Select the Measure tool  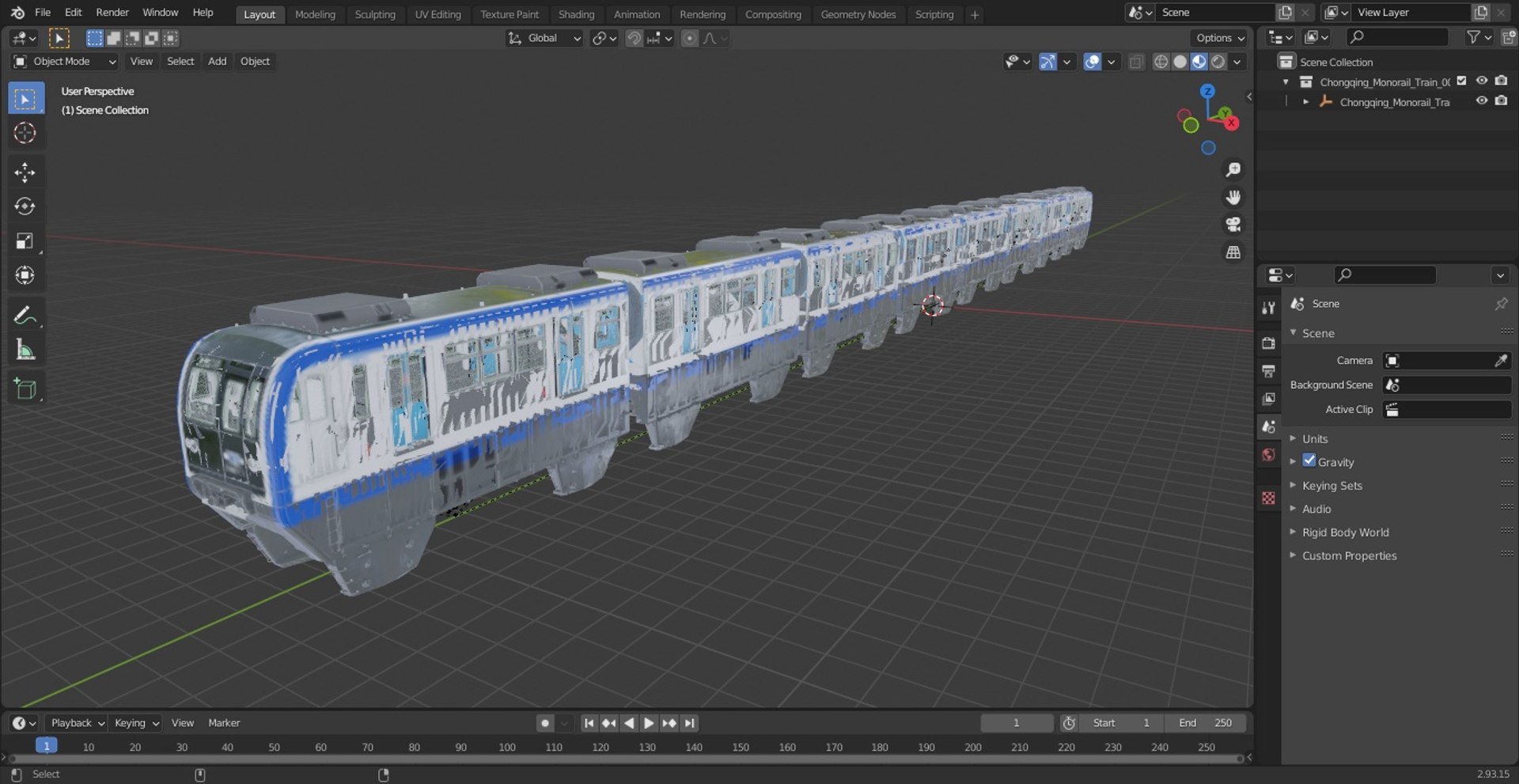(x=25, y=350)
